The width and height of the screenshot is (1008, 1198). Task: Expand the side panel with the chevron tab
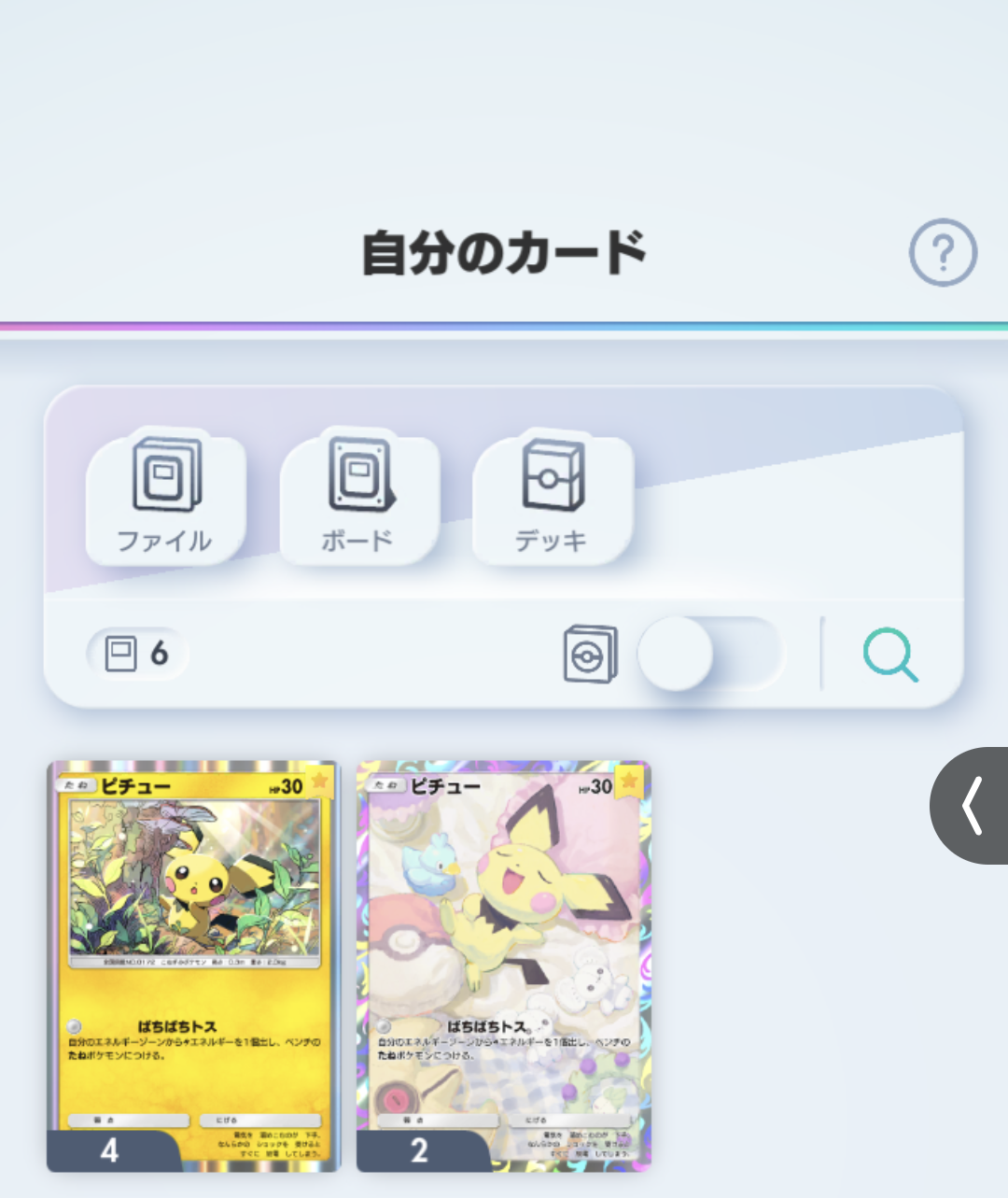tap(970, 805)
